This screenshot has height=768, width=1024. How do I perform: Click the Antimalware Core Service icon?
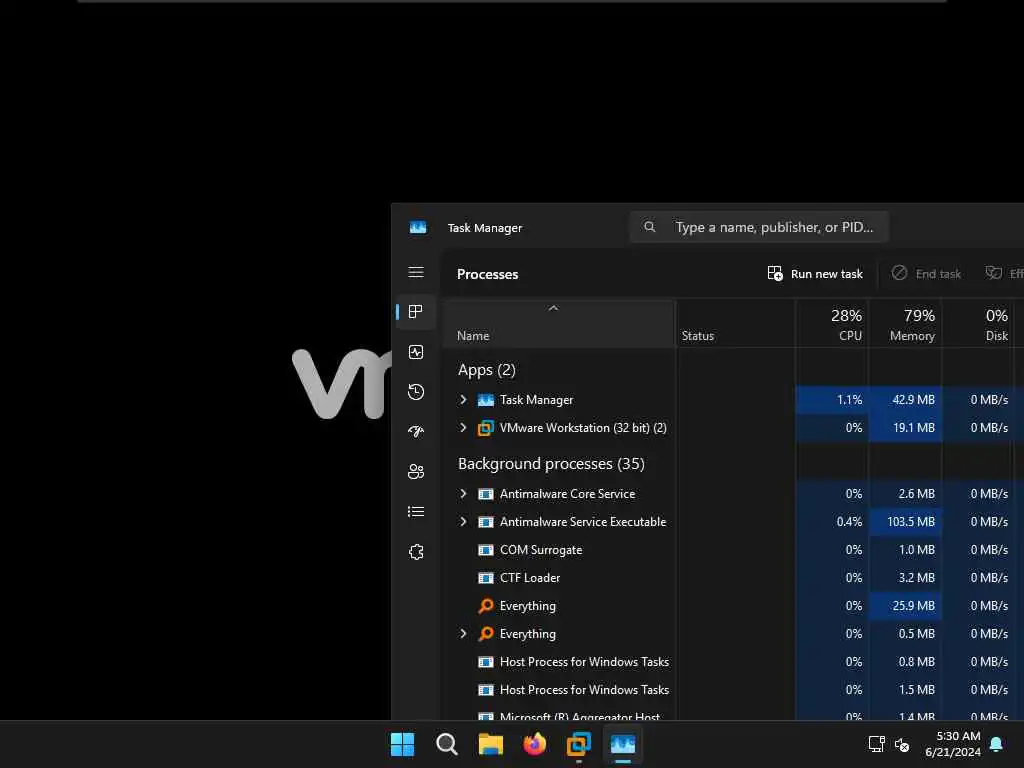pyautogui.click(x=486, y=494)
